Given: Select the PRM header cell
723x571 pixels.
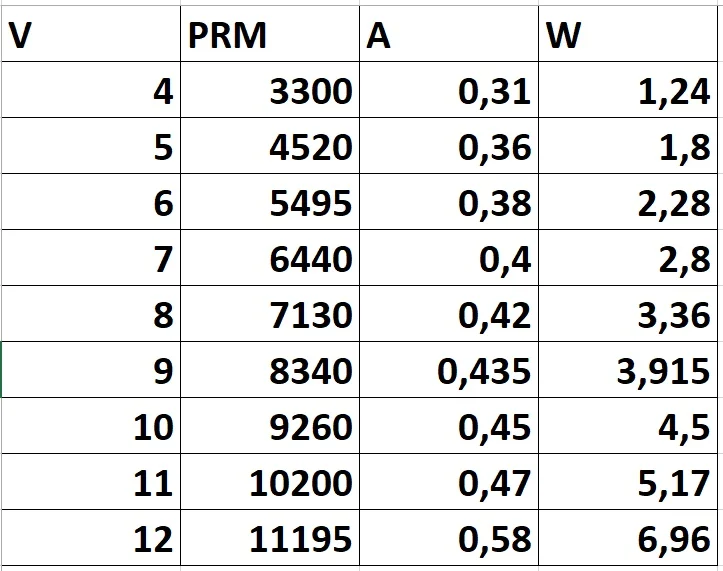Looking at the screenshot, I should coord(270,34).
